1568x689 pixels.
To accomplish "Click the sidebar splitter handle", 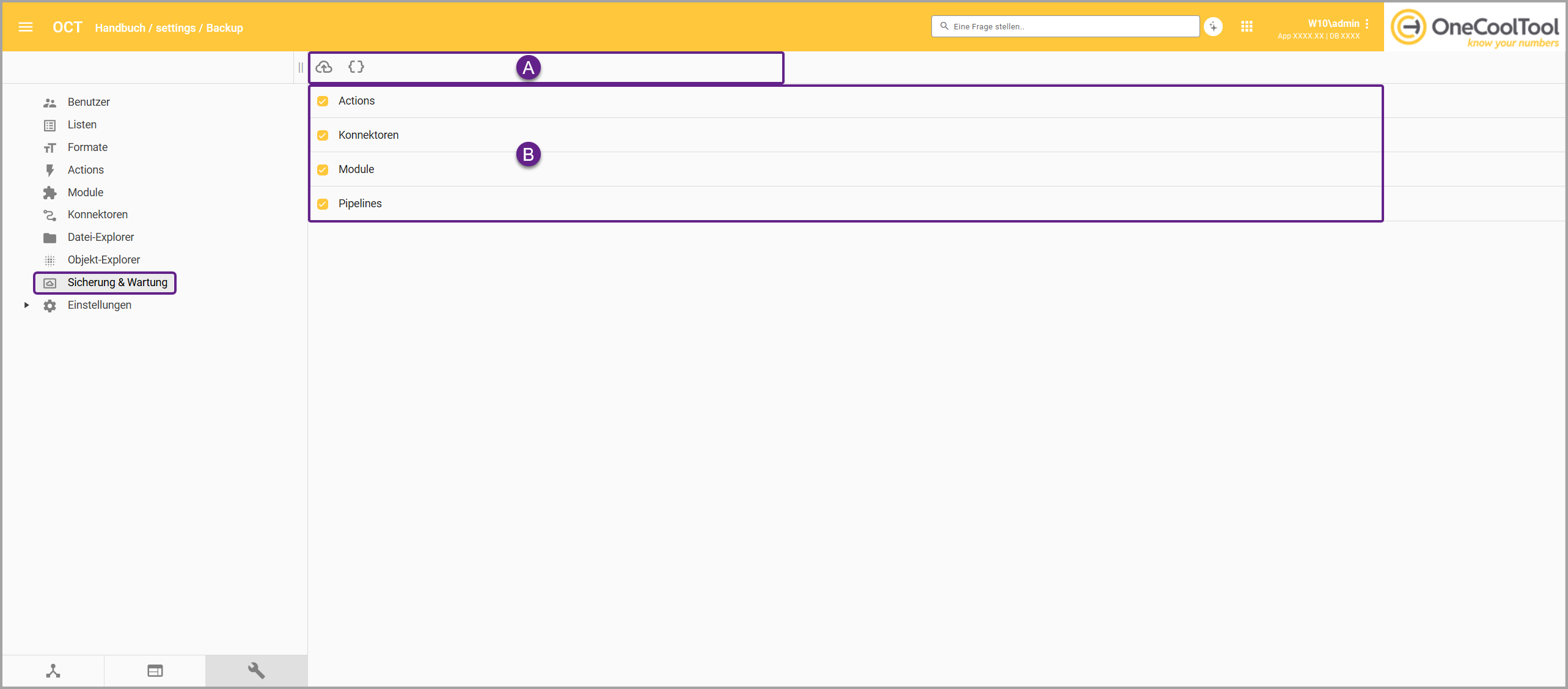I will [x=301, y=68].
